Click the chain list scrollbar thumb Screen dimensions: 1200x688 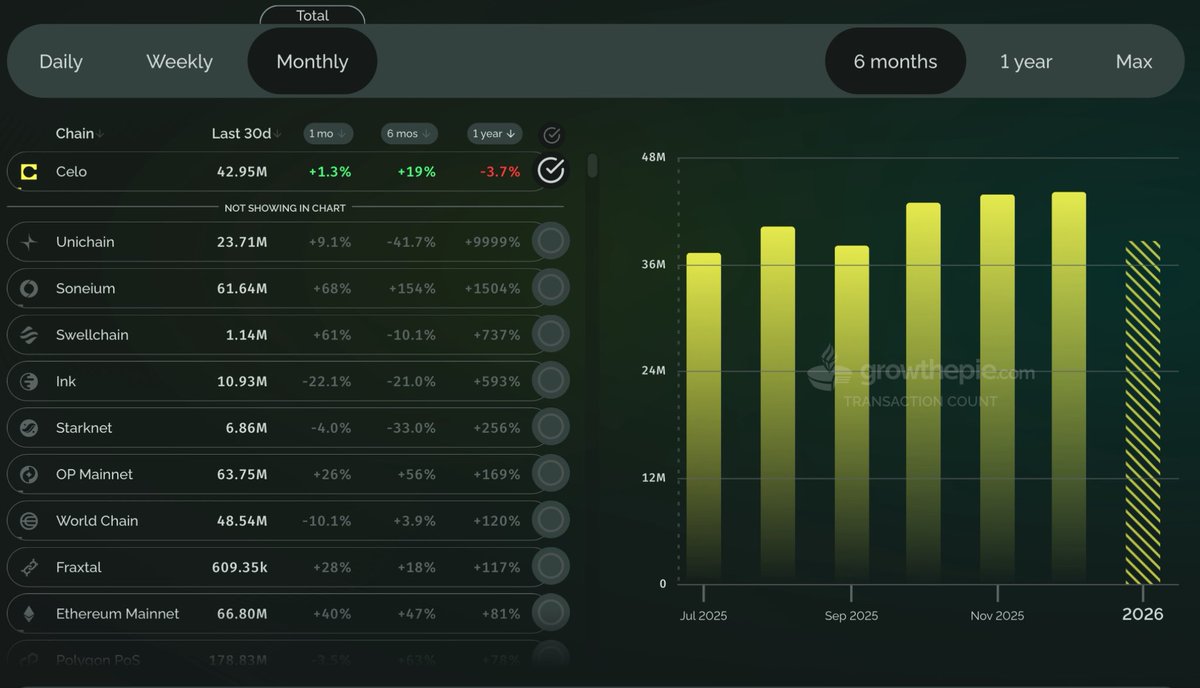click(593, 166)
